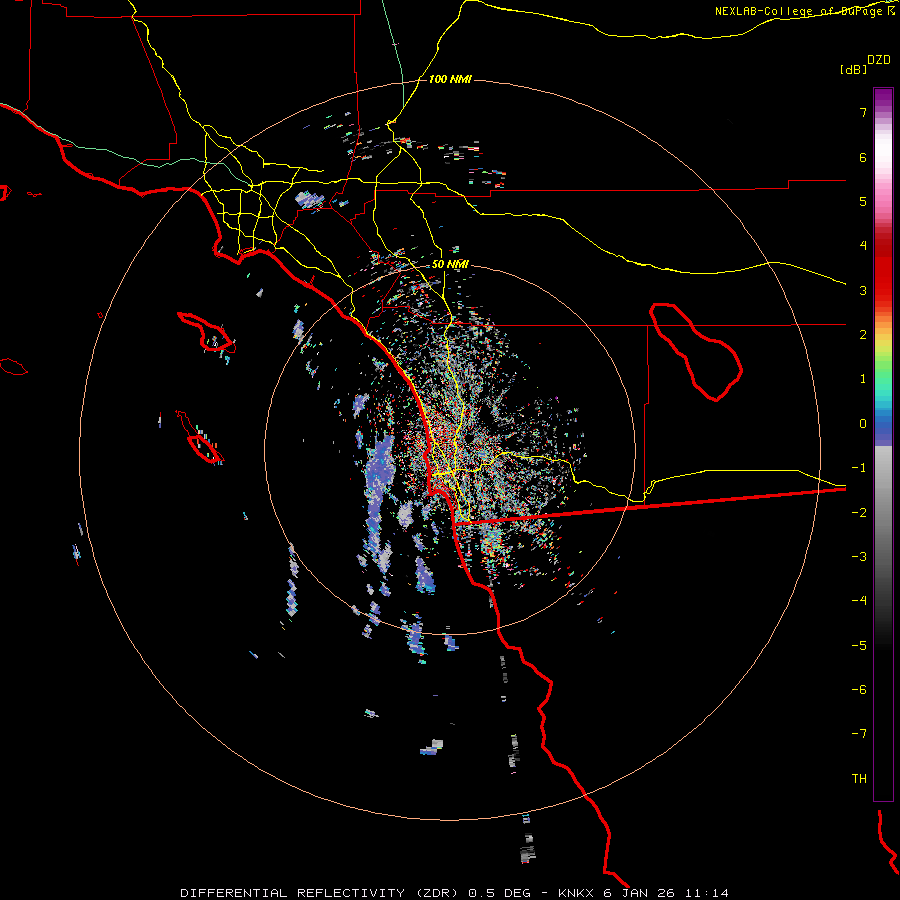Click the -2 dB value on color scale

point(859,512)
